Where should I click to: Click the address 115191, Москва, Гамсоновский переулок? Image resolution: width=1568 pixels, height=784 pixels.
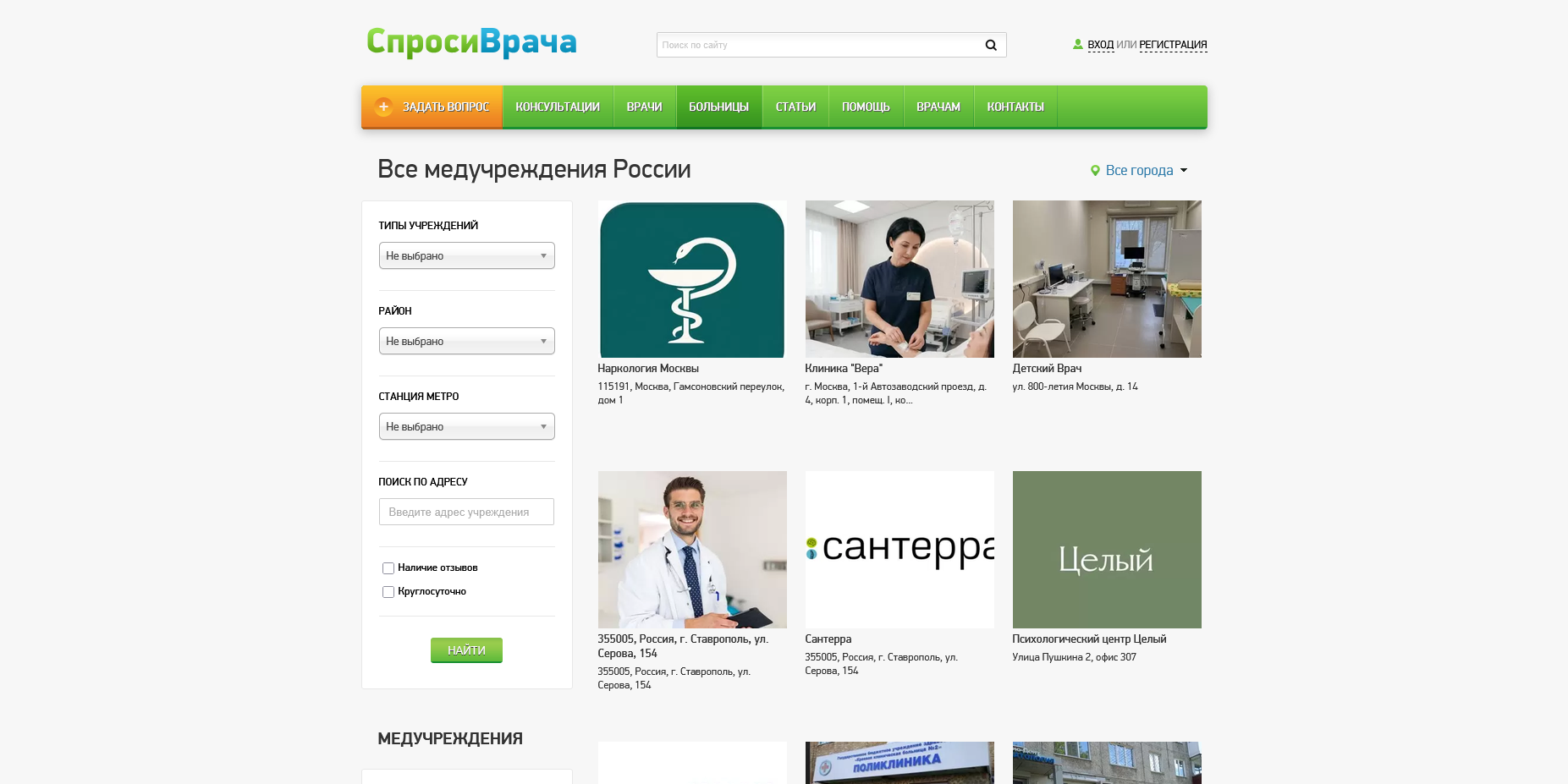tap(691, 393)
